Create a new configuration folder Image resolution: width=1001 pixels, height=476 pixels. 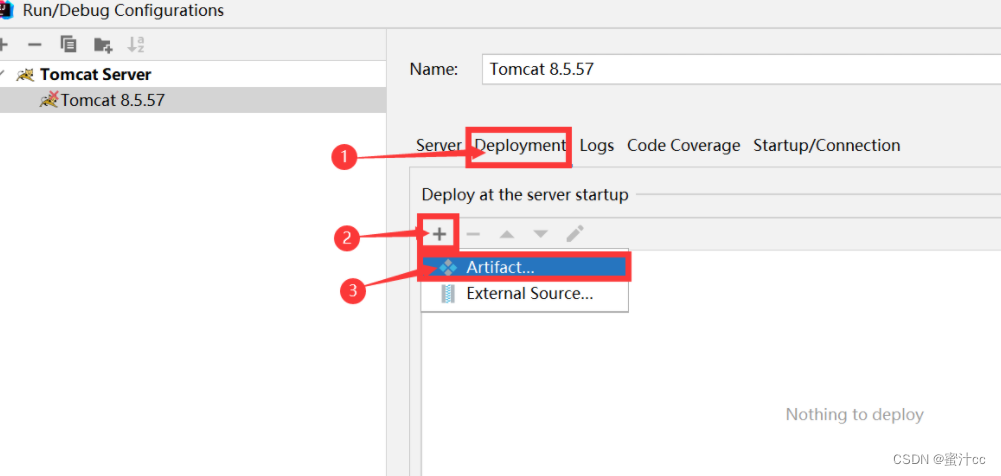coord(103,45)
